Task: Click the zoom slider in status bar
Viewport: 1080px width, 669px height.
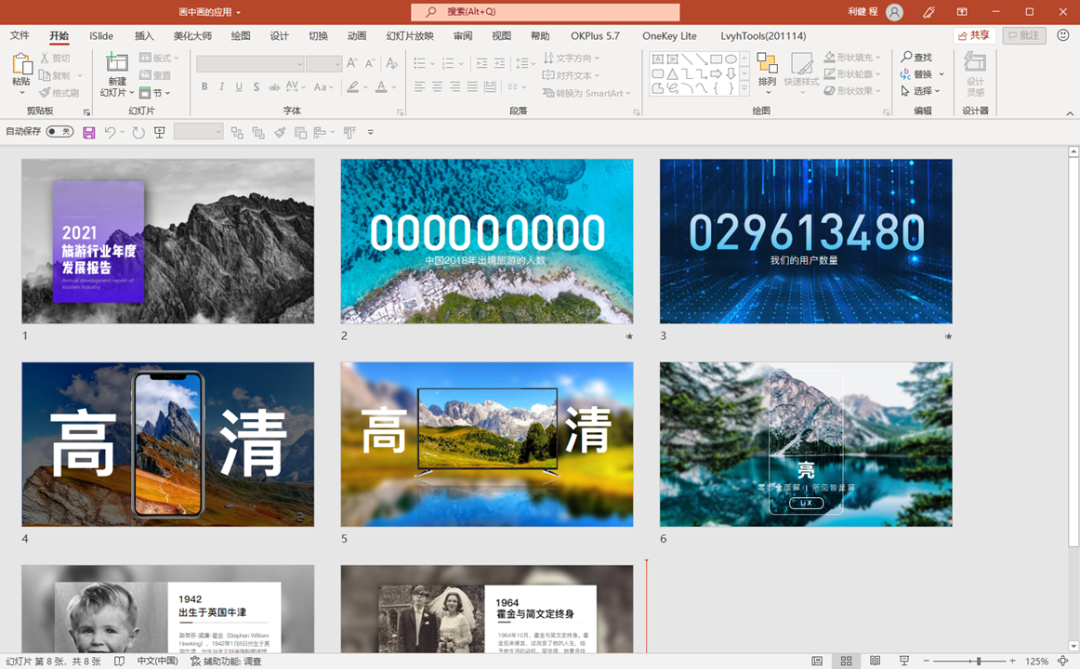Action: click(970, 661)
